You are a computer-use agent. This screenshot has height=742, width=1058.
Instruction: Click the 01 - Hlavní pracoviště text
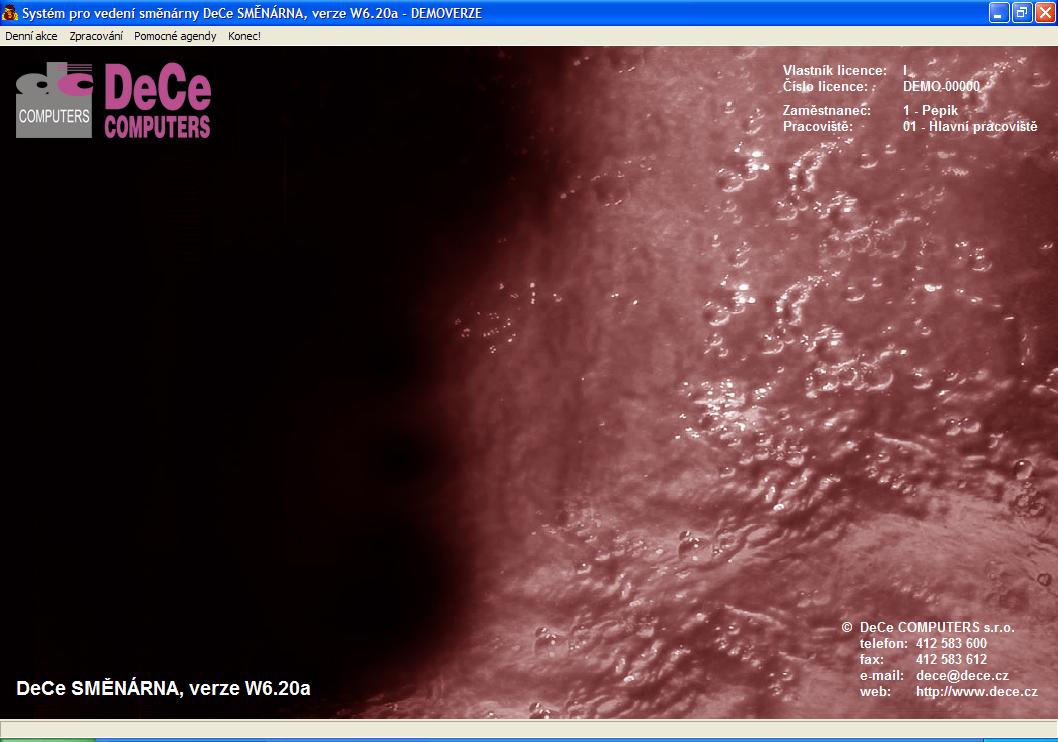pos(970,126)
